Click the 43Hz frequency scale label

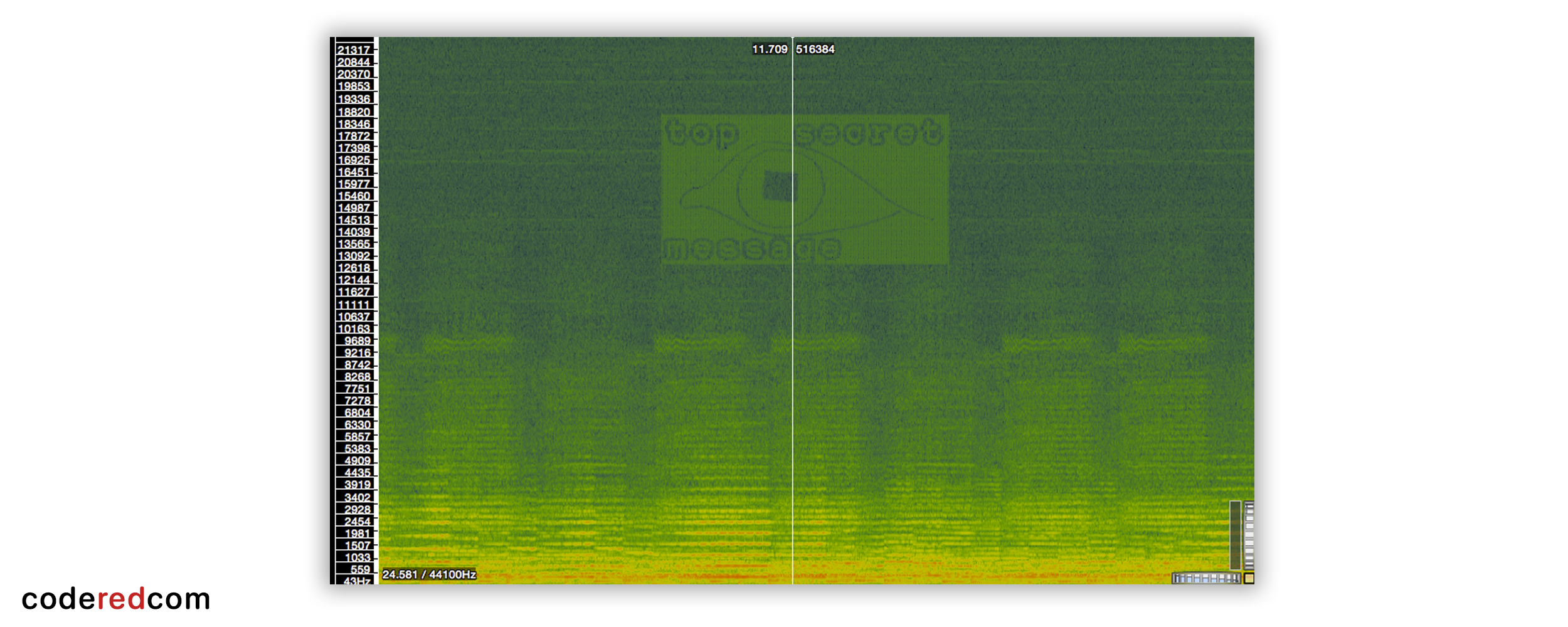click(358, 581)
